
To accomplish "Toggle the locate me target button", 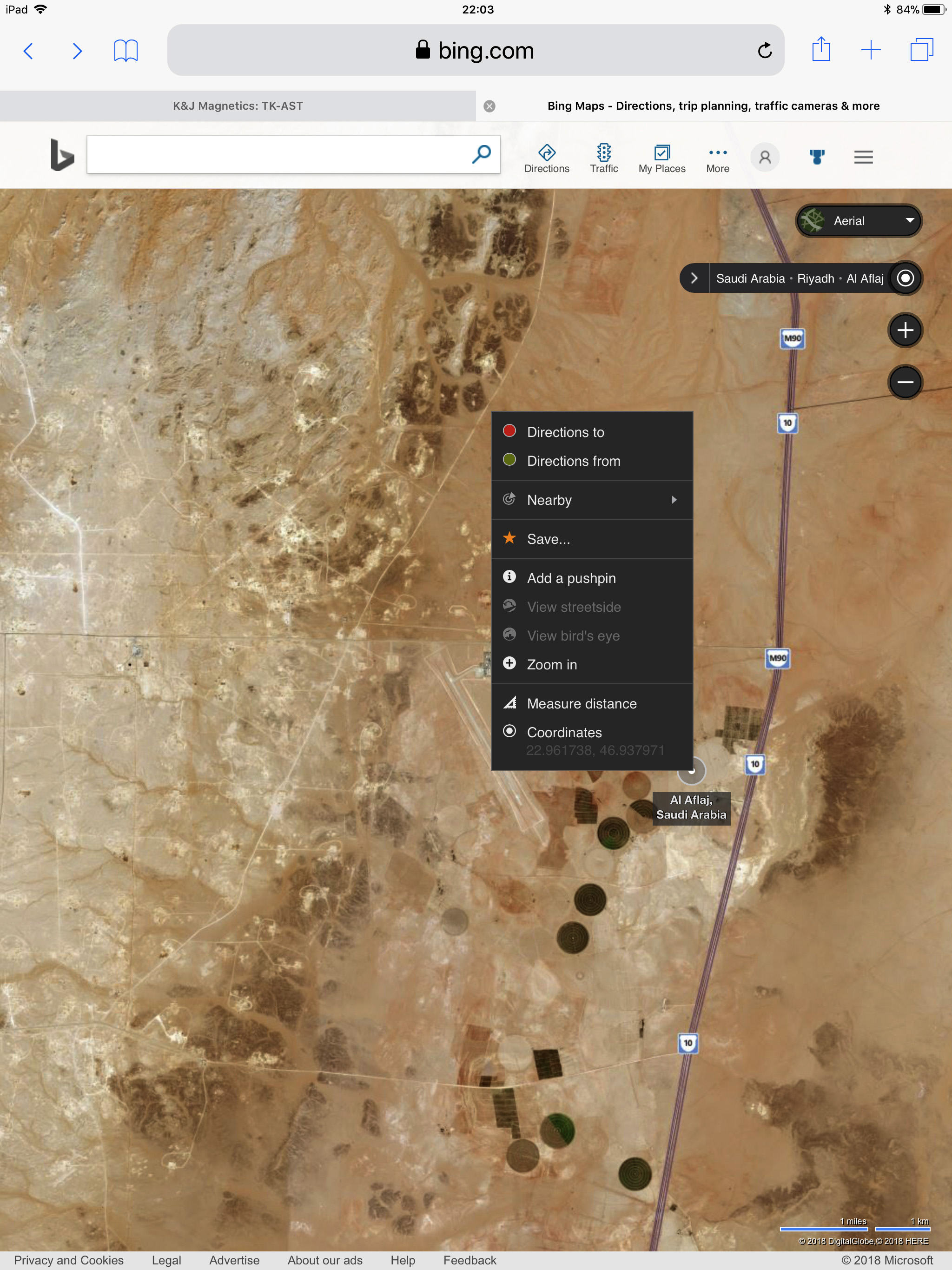I will (905, 278).
